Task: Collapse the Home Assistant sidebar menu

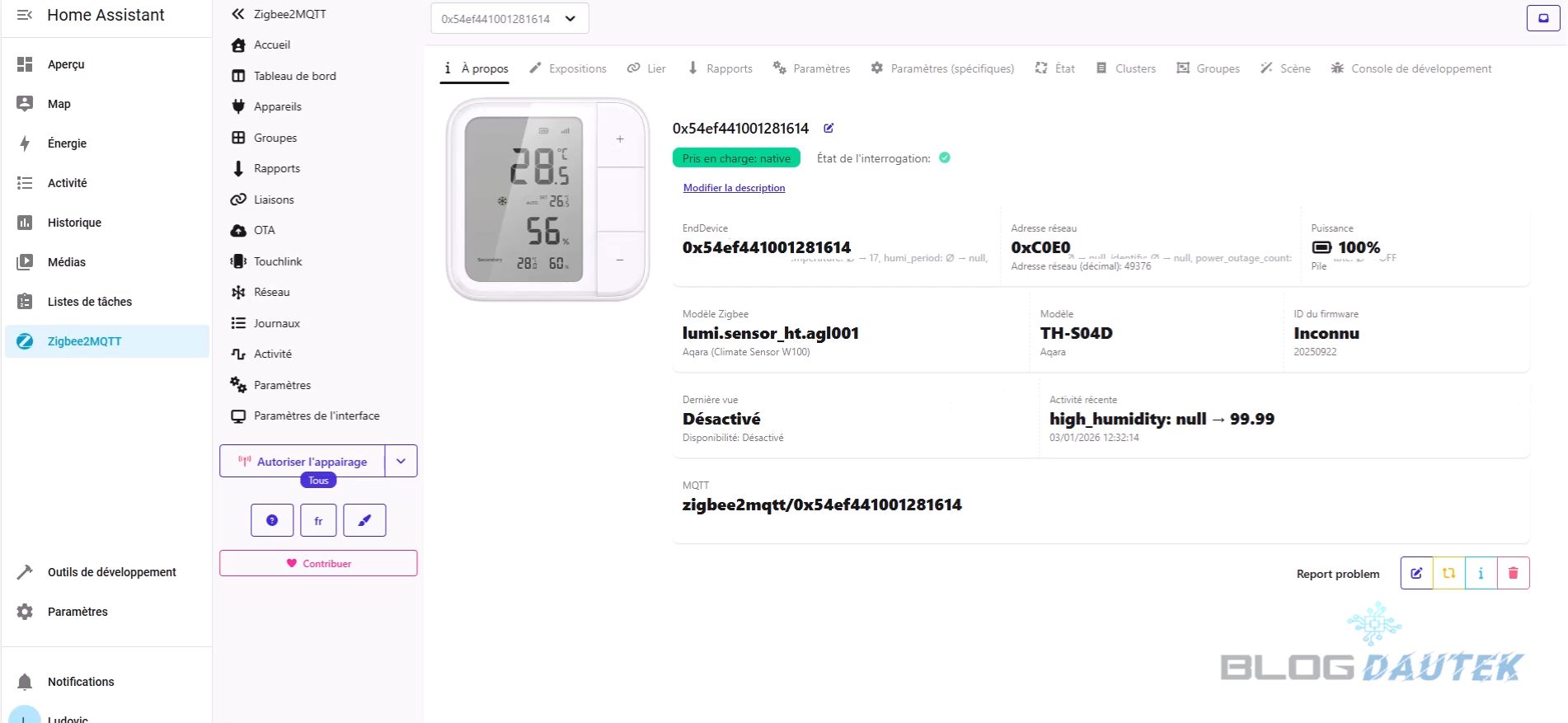Action: point(25,15)
